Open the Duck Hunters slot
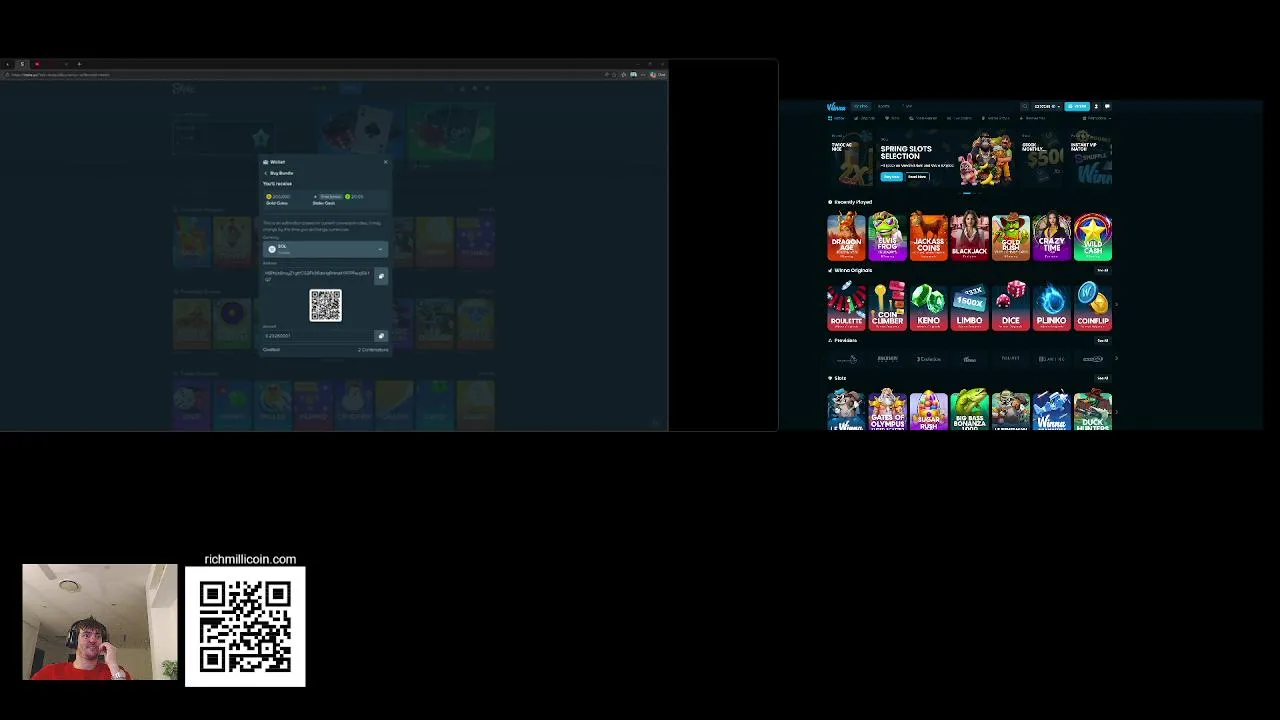This screenshot has width=1280, height=720. [x=1092, y=410]
